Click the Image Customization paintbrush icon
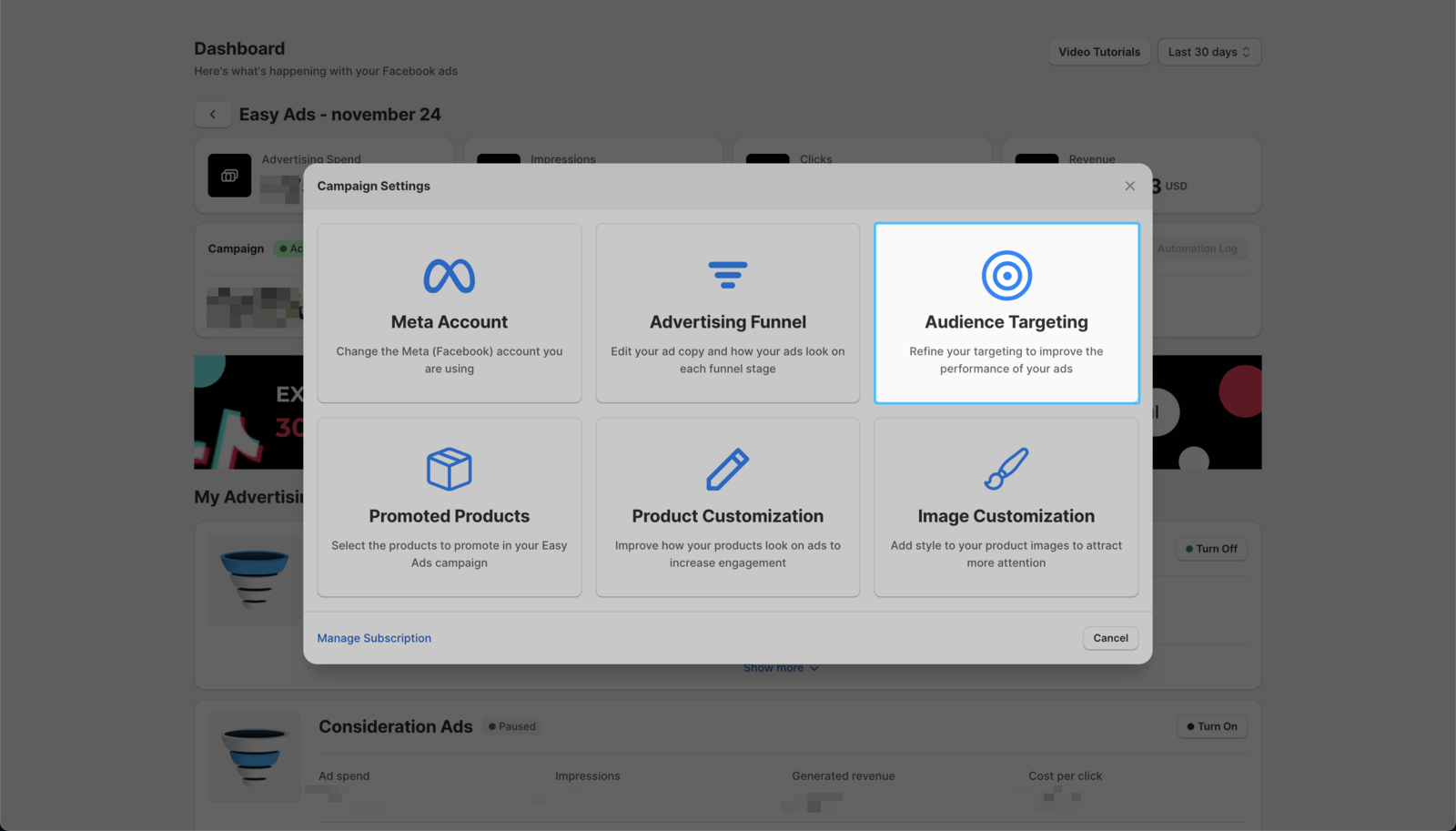This screenshot has width=1456, height=831. tap(1006, 469)
